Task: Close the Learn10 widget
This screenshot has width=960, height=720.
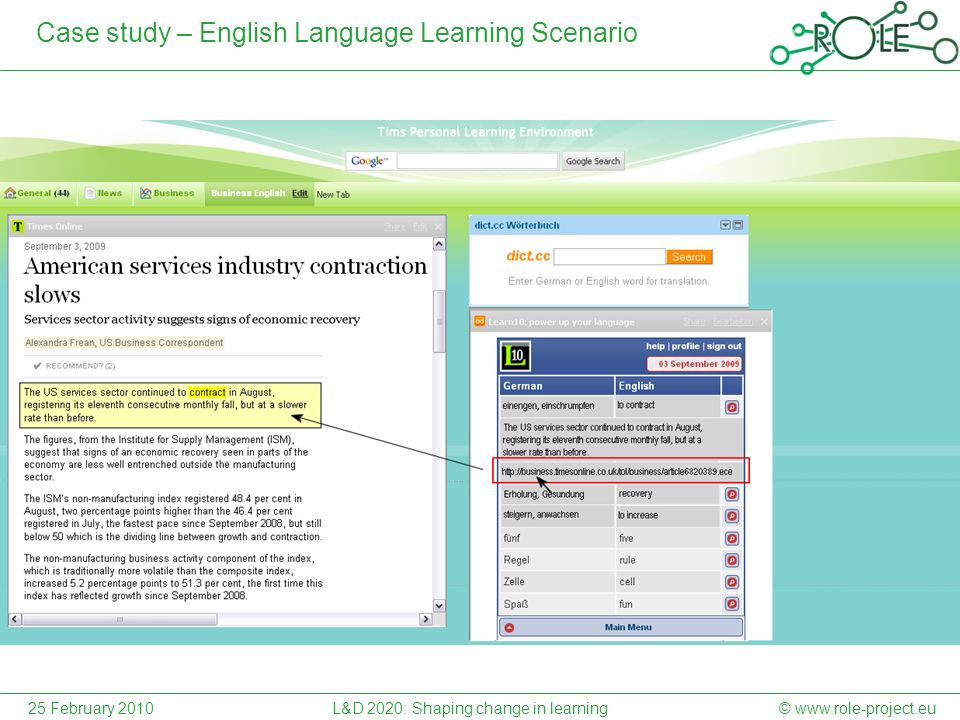Action: tap(764, 321)
